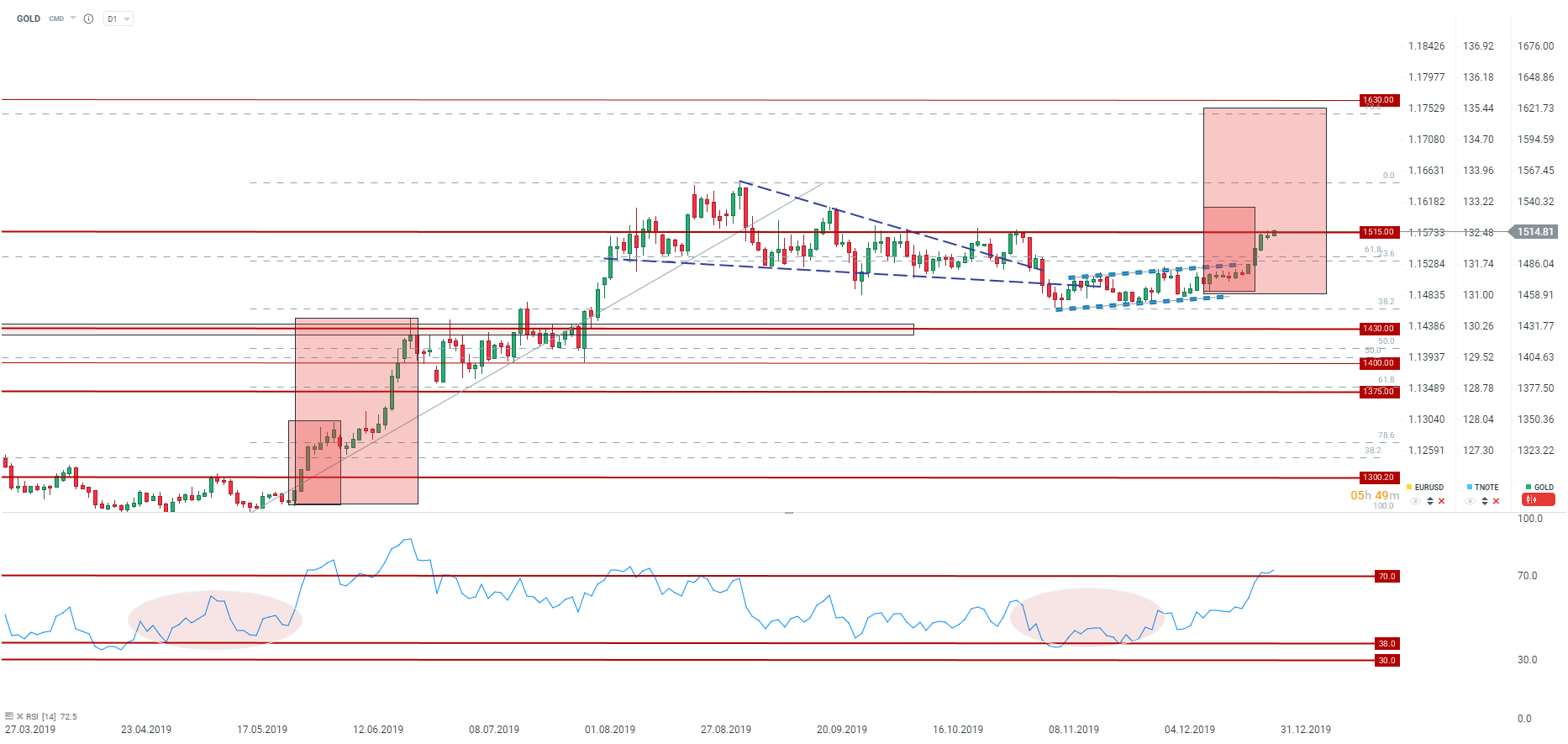Click the GOLD legend label by price axis
Image resolution: width=1568 pixels, height=744 pixels.
pos(1544,488)
